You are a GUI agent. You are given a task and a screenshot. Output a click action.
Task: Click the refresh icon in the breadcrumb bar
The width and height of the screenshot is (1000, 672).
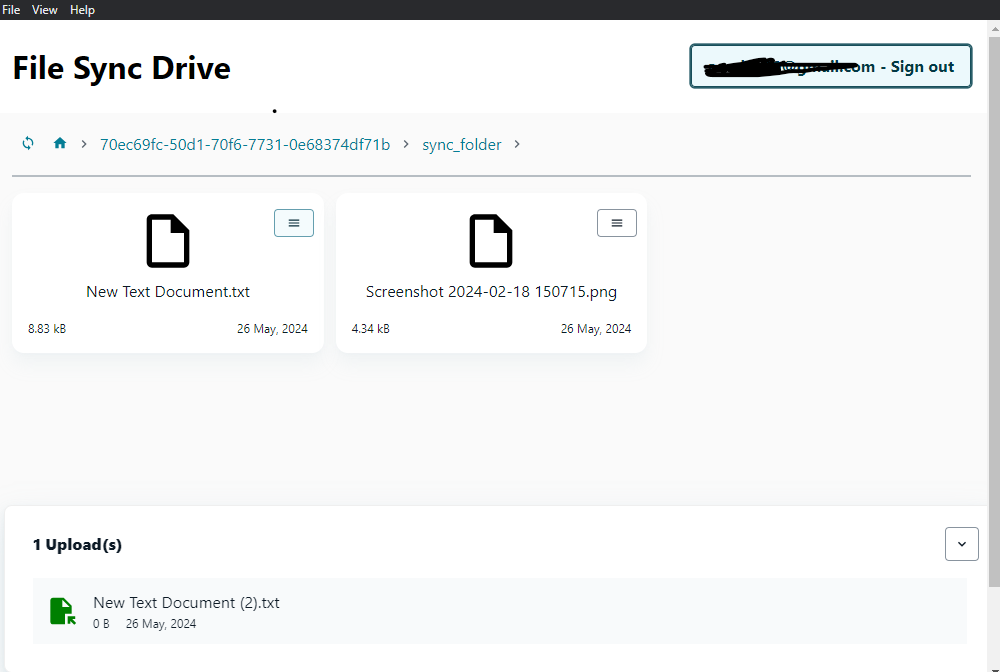(x=28, y=143)
